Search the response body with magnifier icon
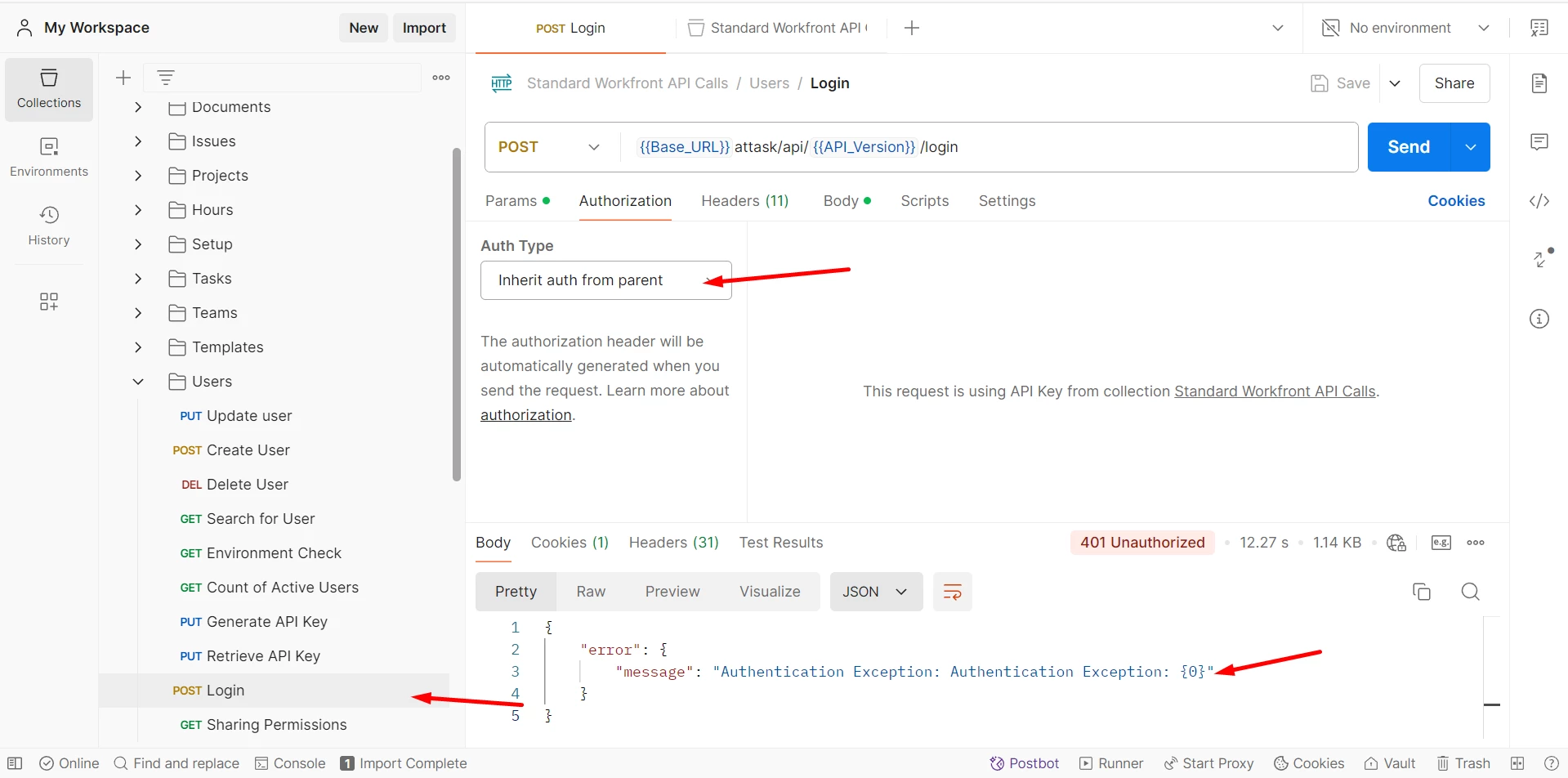The image size is (1568, 778). click(x=1471, y=592)
